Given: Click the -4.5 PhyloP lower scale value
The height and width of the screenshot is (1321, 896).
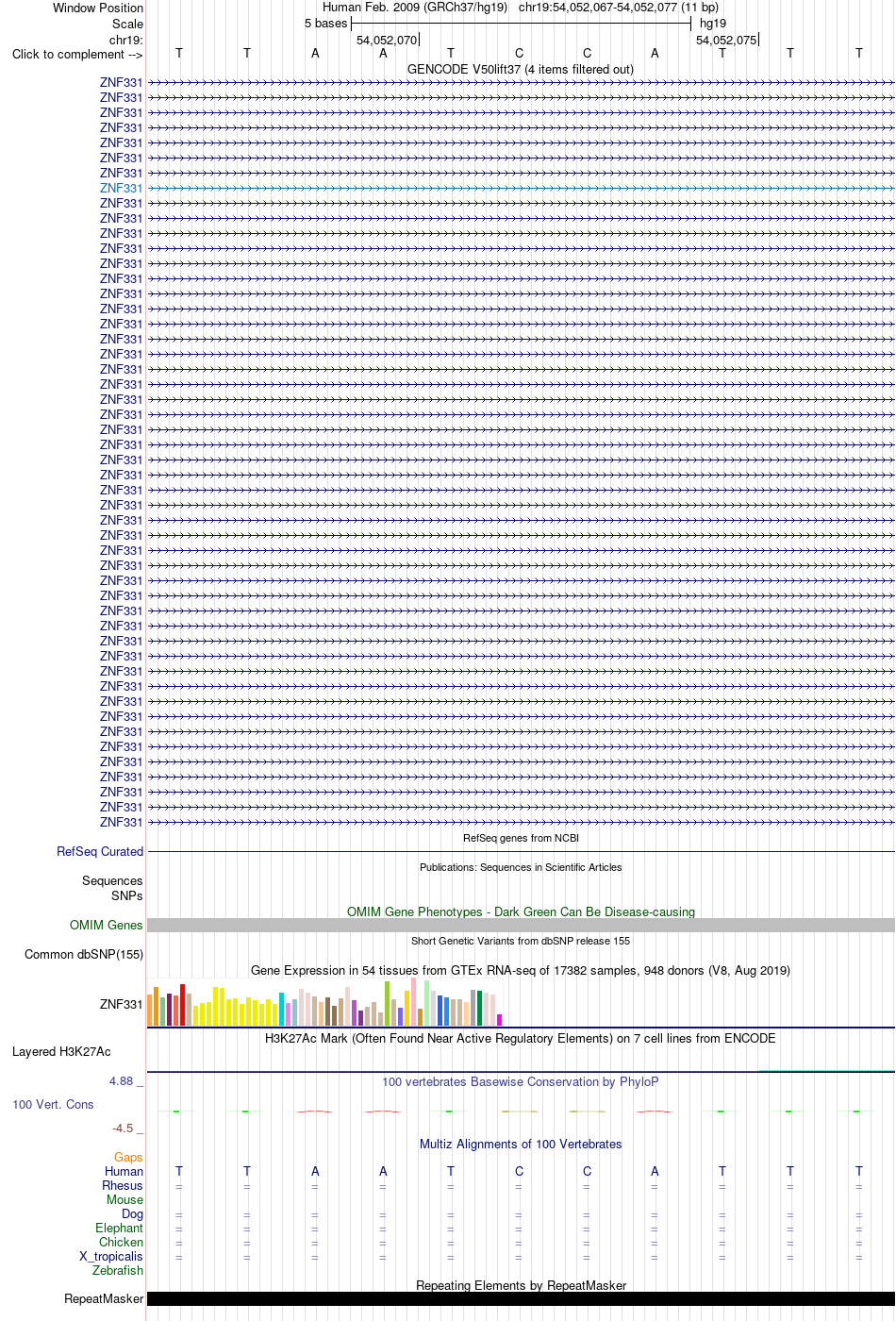Looking at the screenshot, I should click(x=123, y=1128).
